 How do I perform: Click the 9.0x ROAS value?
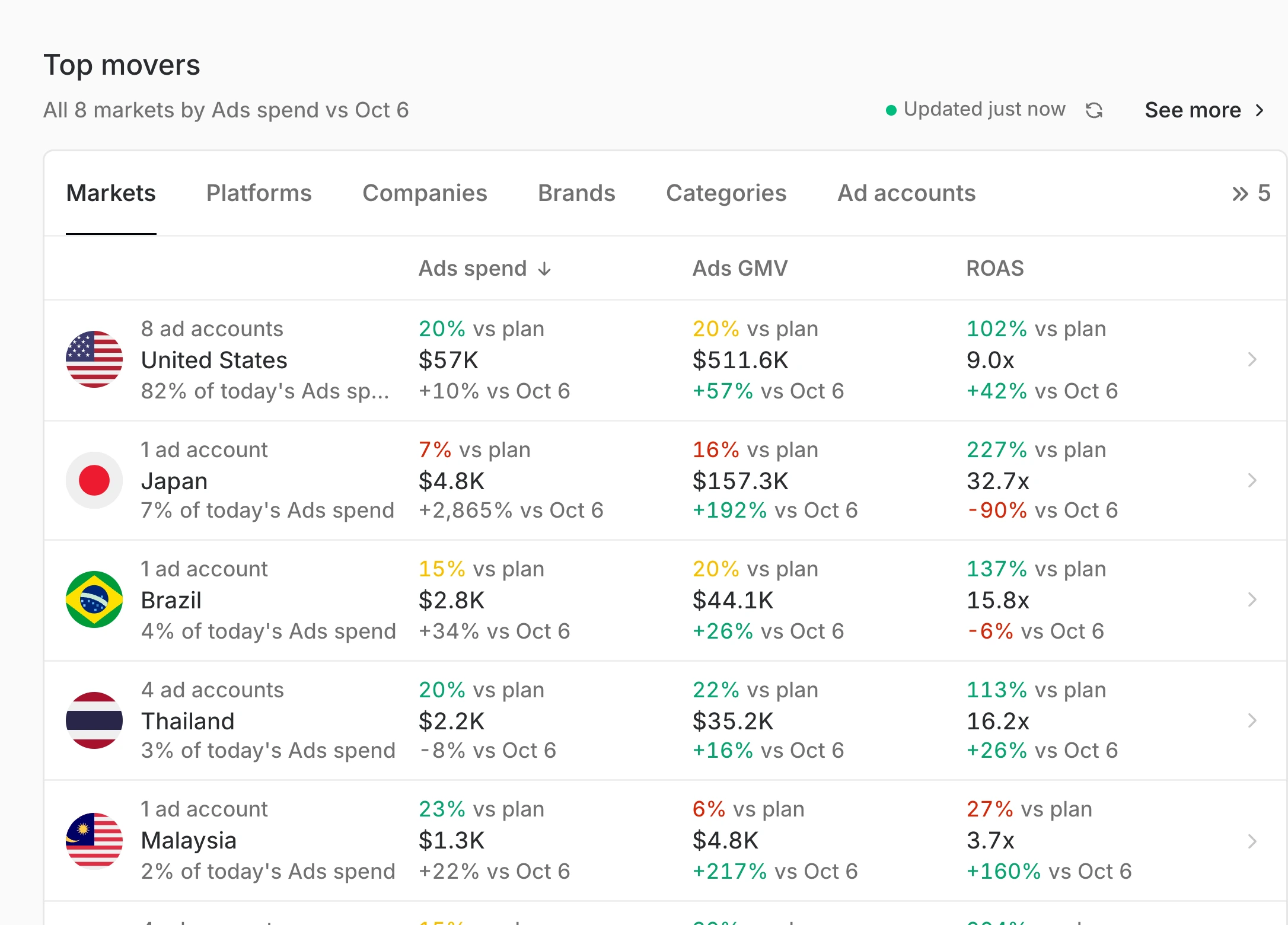[x=990, y=360]
